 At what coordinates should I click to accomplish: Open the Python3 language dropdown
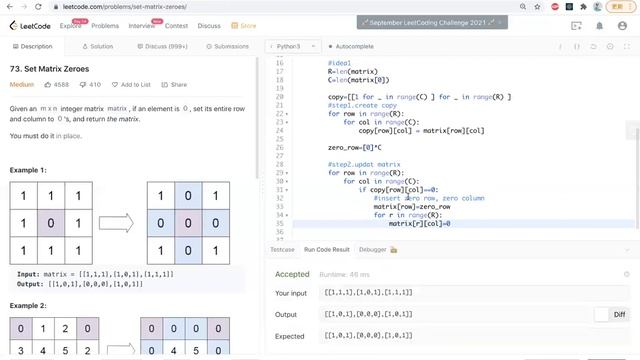[293, 47]
